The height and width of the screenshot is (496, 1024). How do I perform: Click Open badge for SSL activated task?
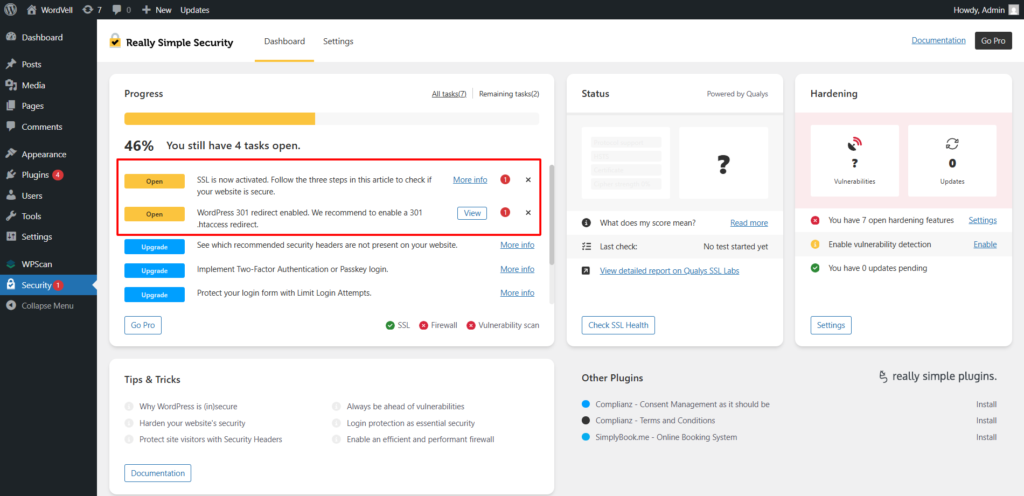154,181
